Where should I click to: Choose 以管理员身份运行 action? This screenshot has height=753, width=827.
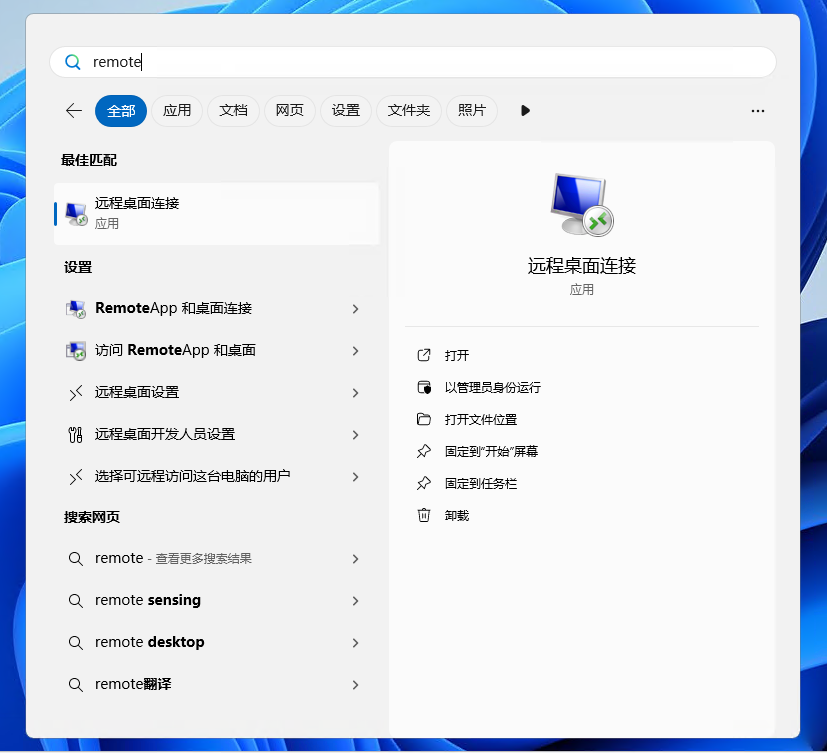pos(493,388)
